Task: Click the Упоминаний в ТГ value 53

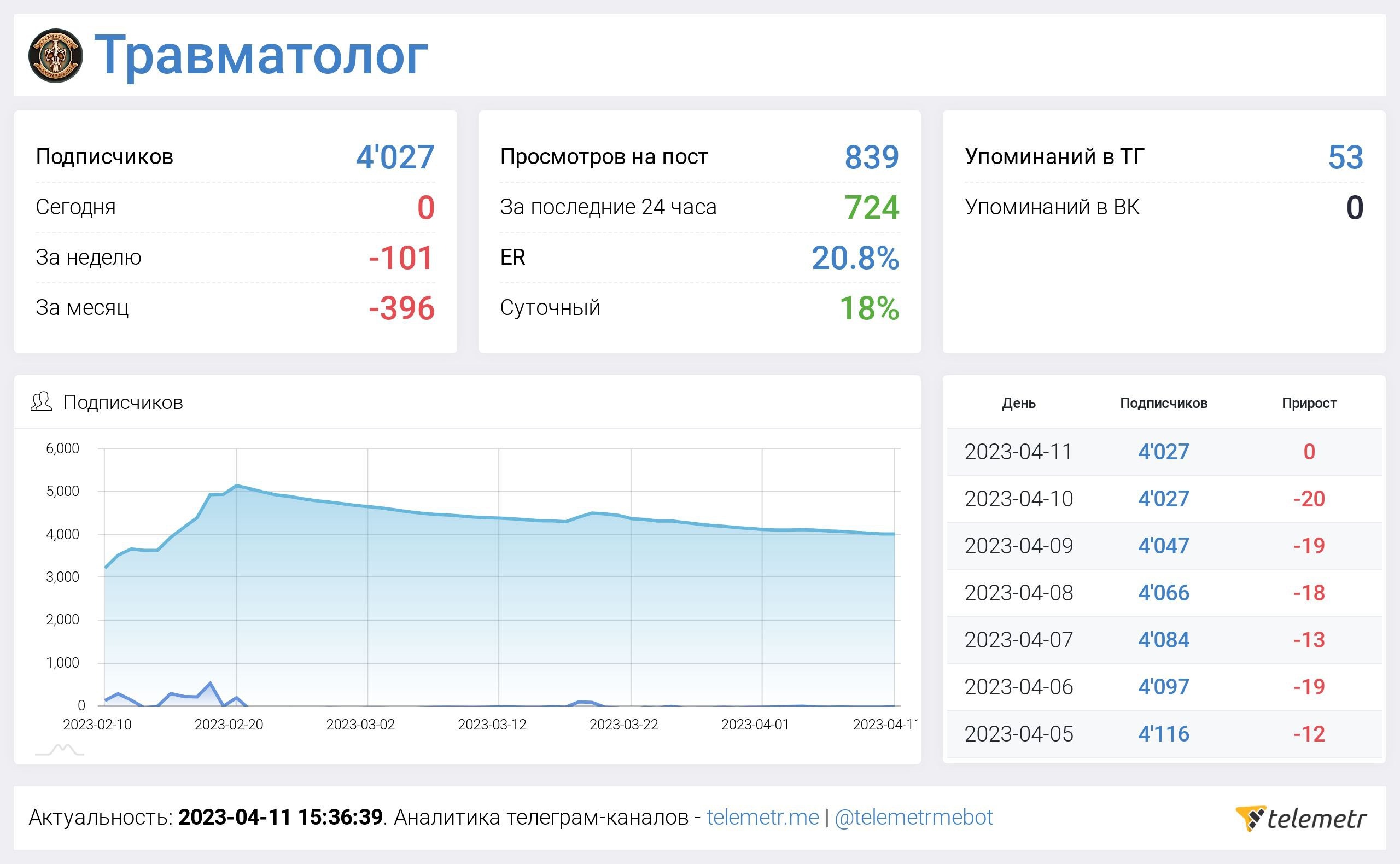Action: (1346, 156)
